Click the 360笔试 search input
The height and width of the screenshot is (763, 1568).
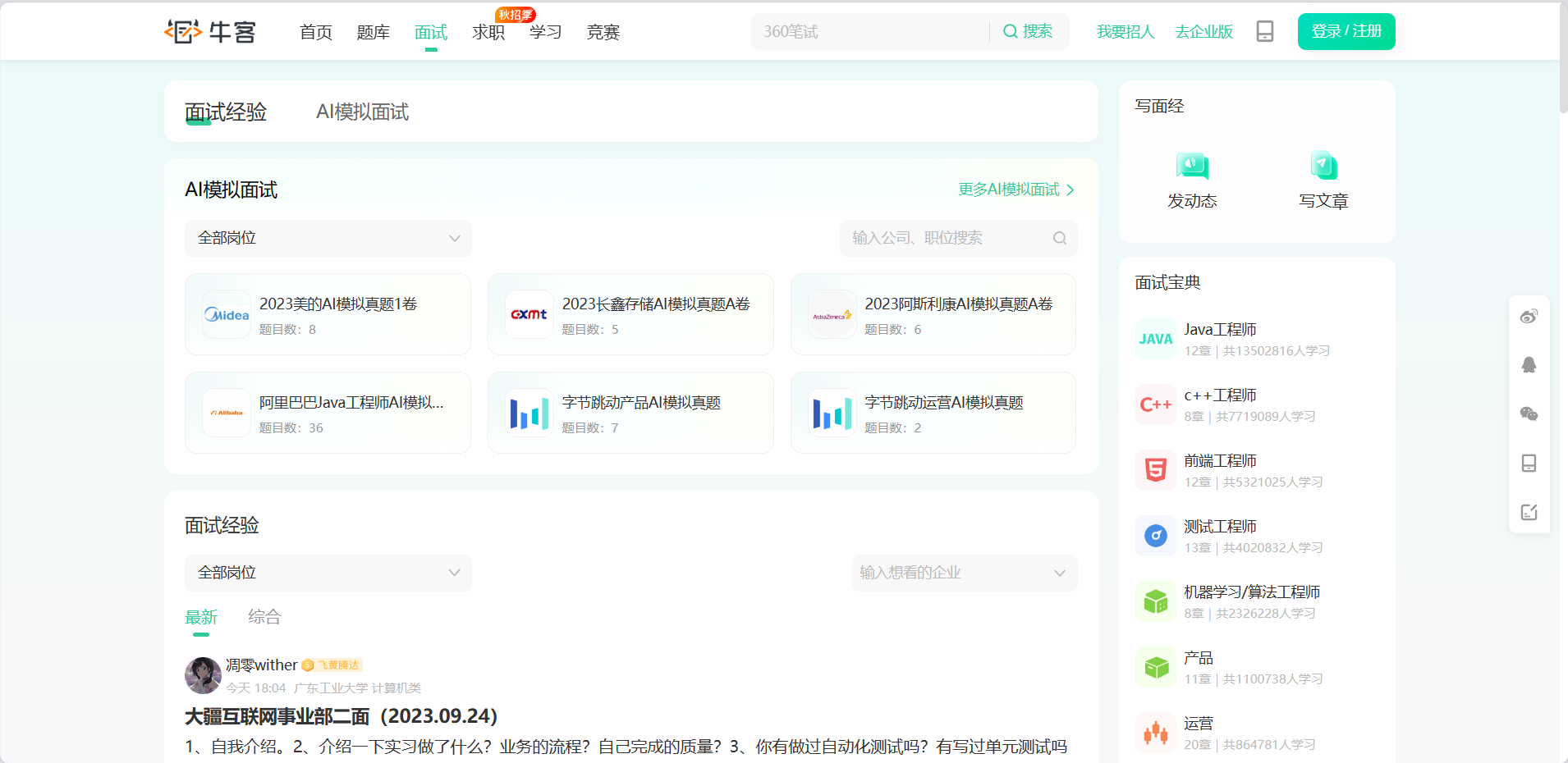[870, 31]
